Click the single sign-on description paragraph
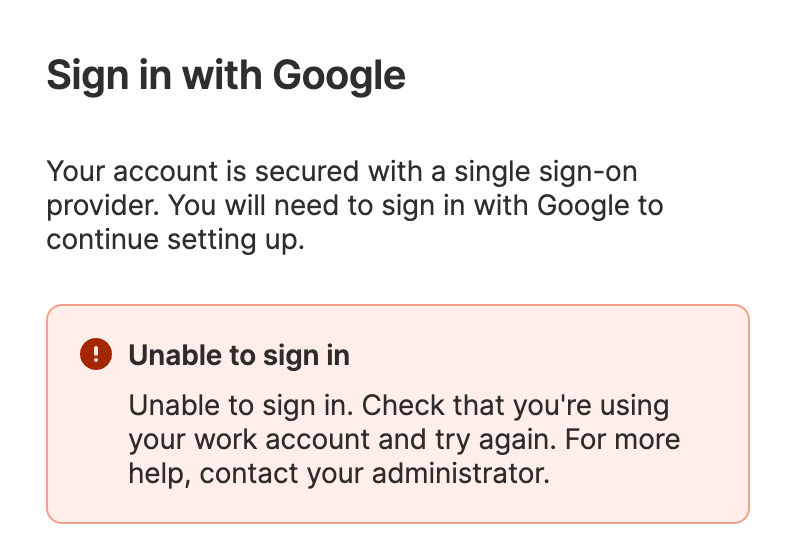The height and width of the screenshot is (554, 796). (x=355, y=206)
